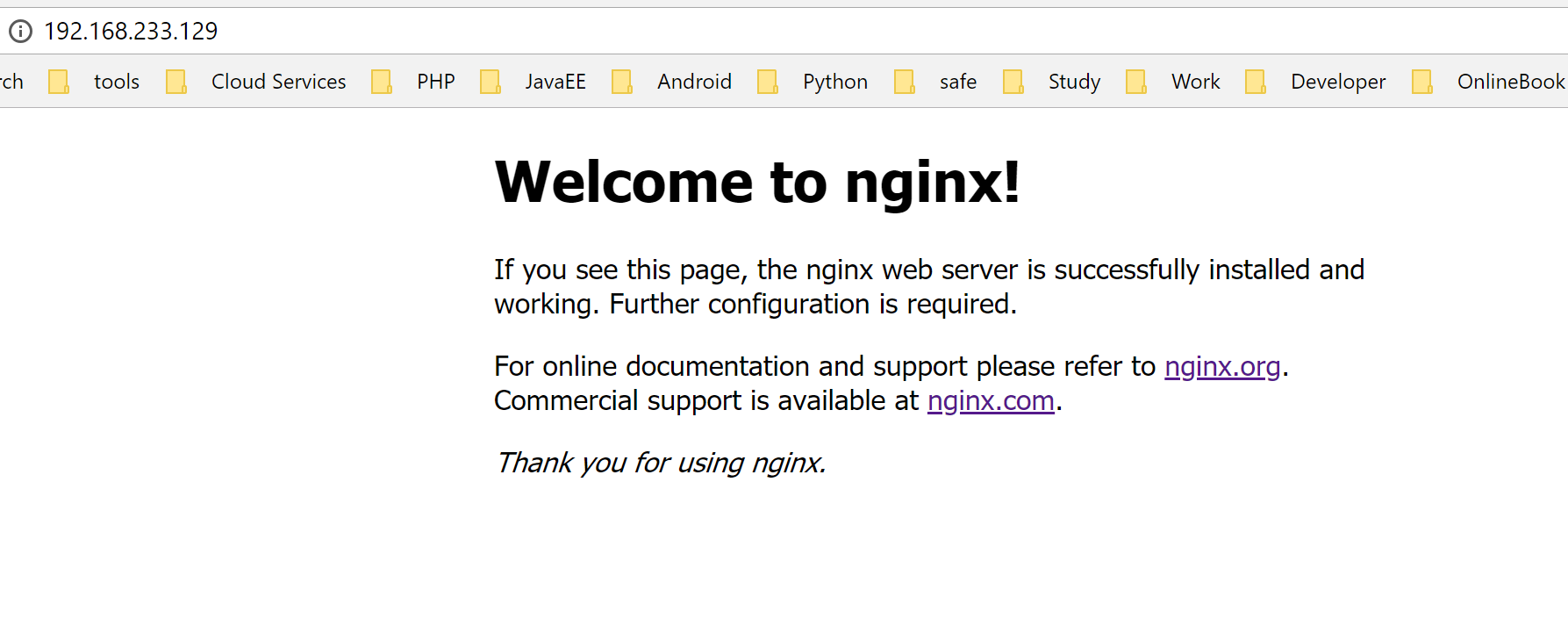Open the Work bookmark folder icon

(x=1136, y=82)
